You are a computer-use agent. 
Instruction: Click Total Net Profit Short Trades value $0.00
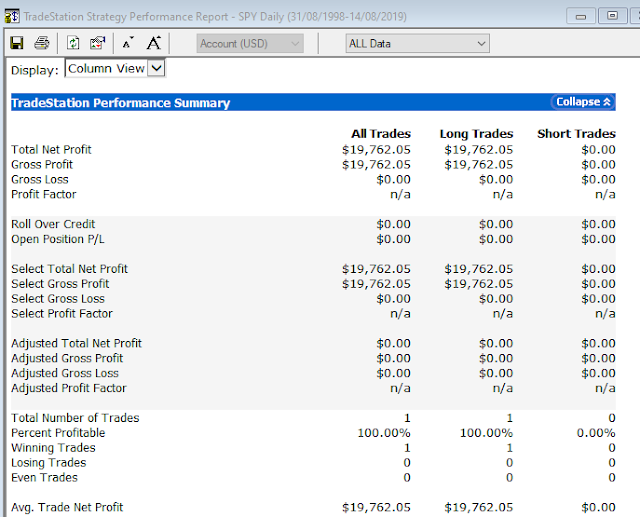[598, 150]
